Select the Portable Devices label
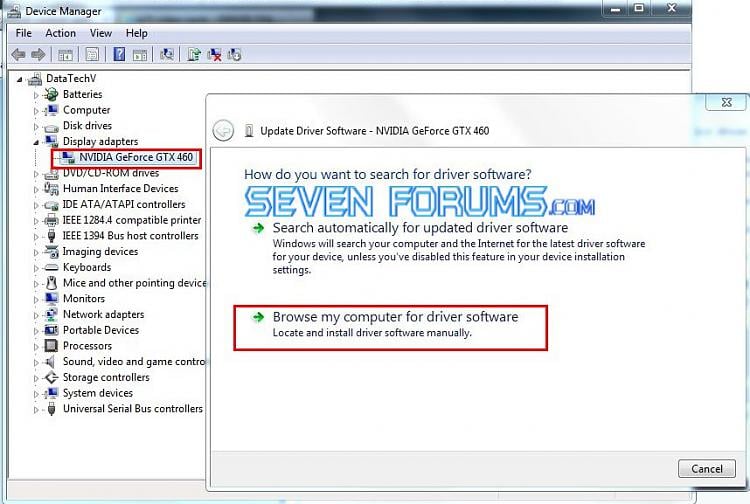 pos(101,330)
